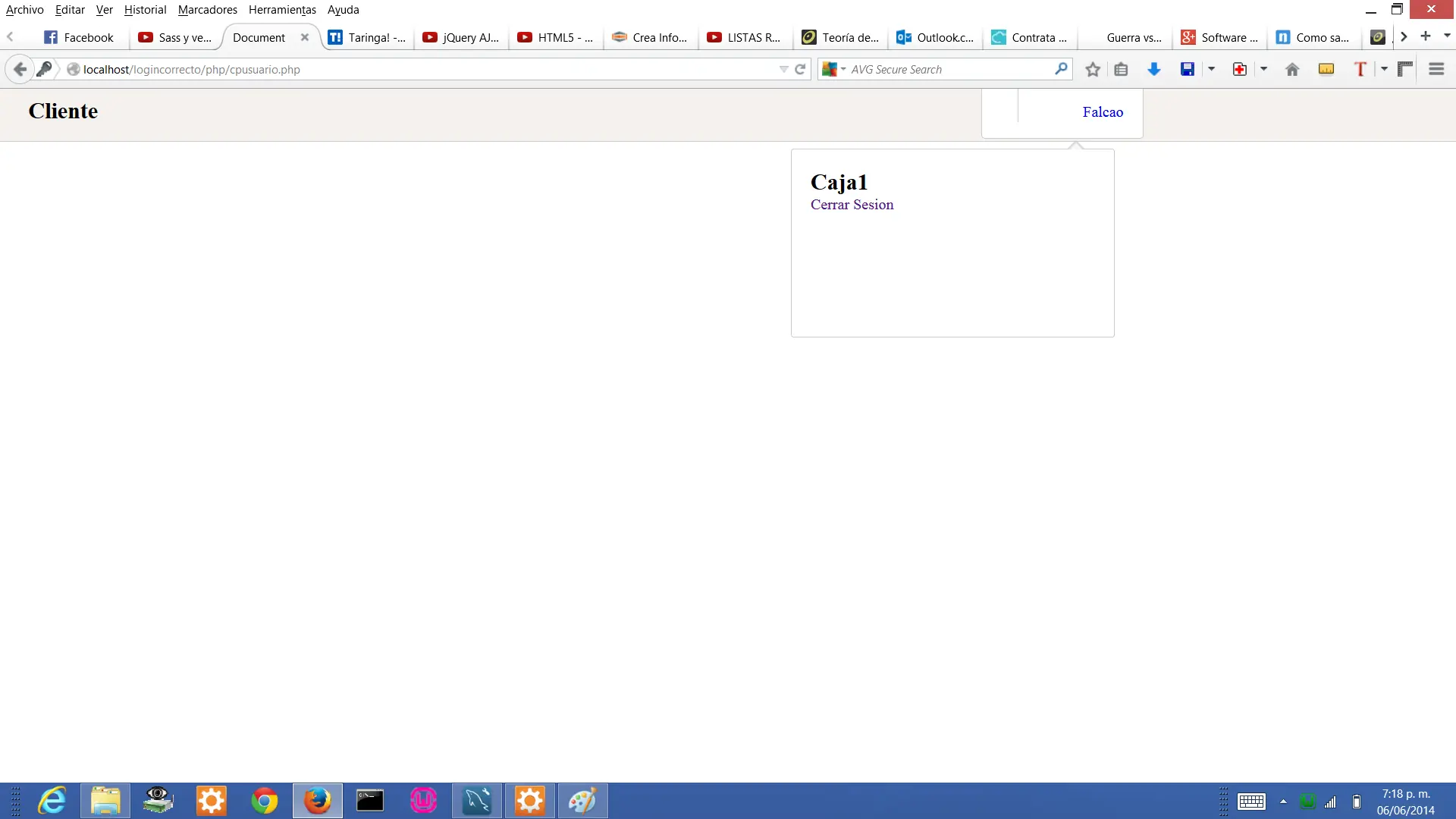The width and height of the screenshot is (1456, 819).
Task: Click the home button in the toolbar
Action: [1291, 69]
